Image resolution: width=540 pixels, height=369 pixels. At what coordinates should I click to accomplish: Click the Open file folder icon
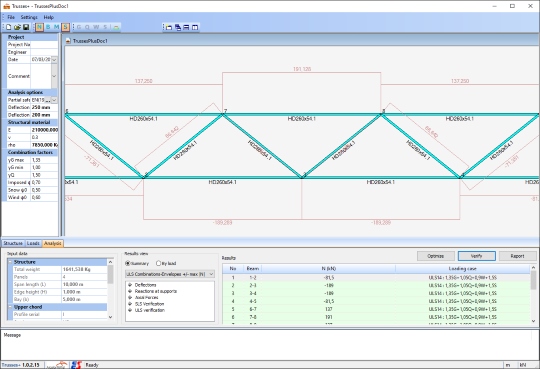click(17, 27)
